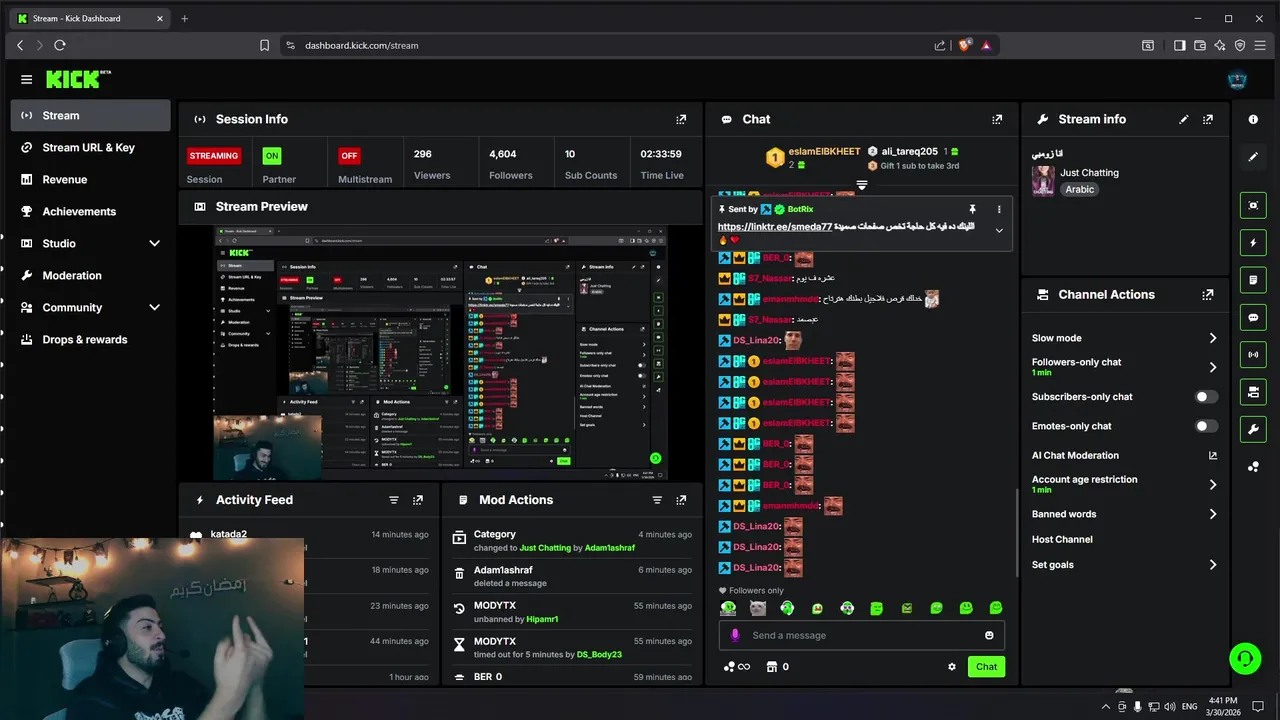Click the info icon in right sidebar

click(x=1253, y=119)
